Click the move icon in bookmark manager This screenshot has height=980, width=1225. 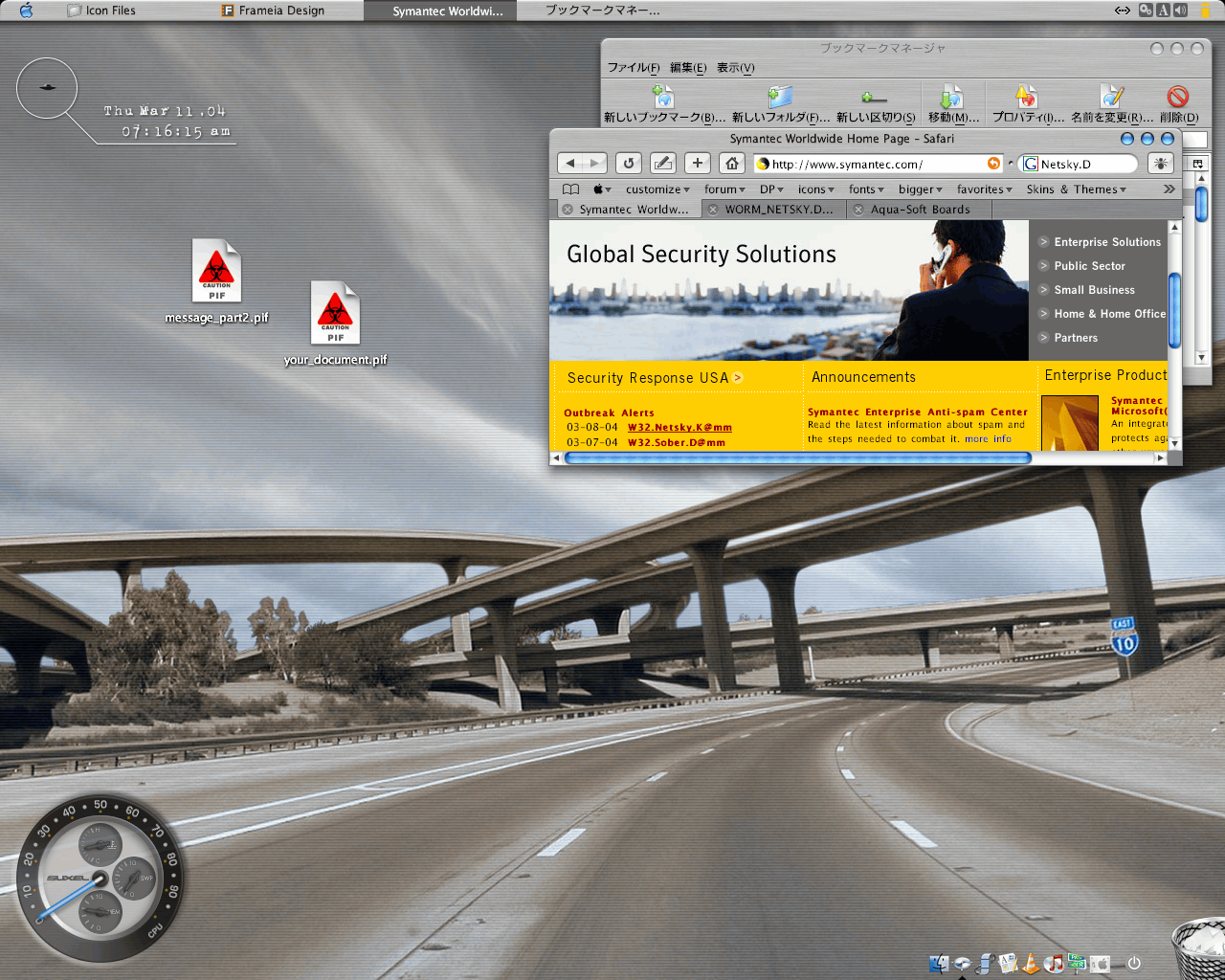point(951,97)
